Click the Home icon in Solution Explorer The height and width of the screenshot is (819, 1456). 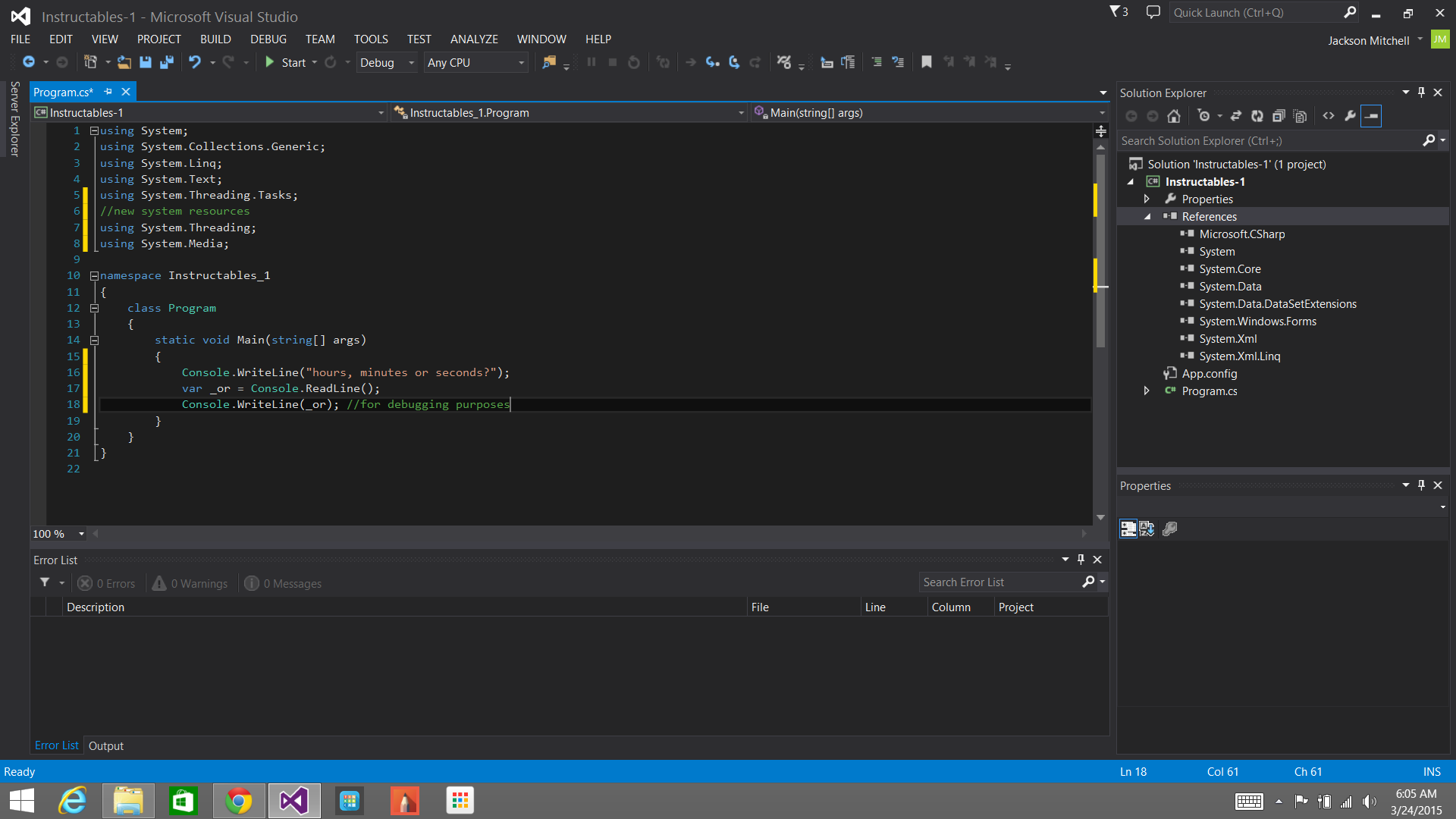(1174, 116)
